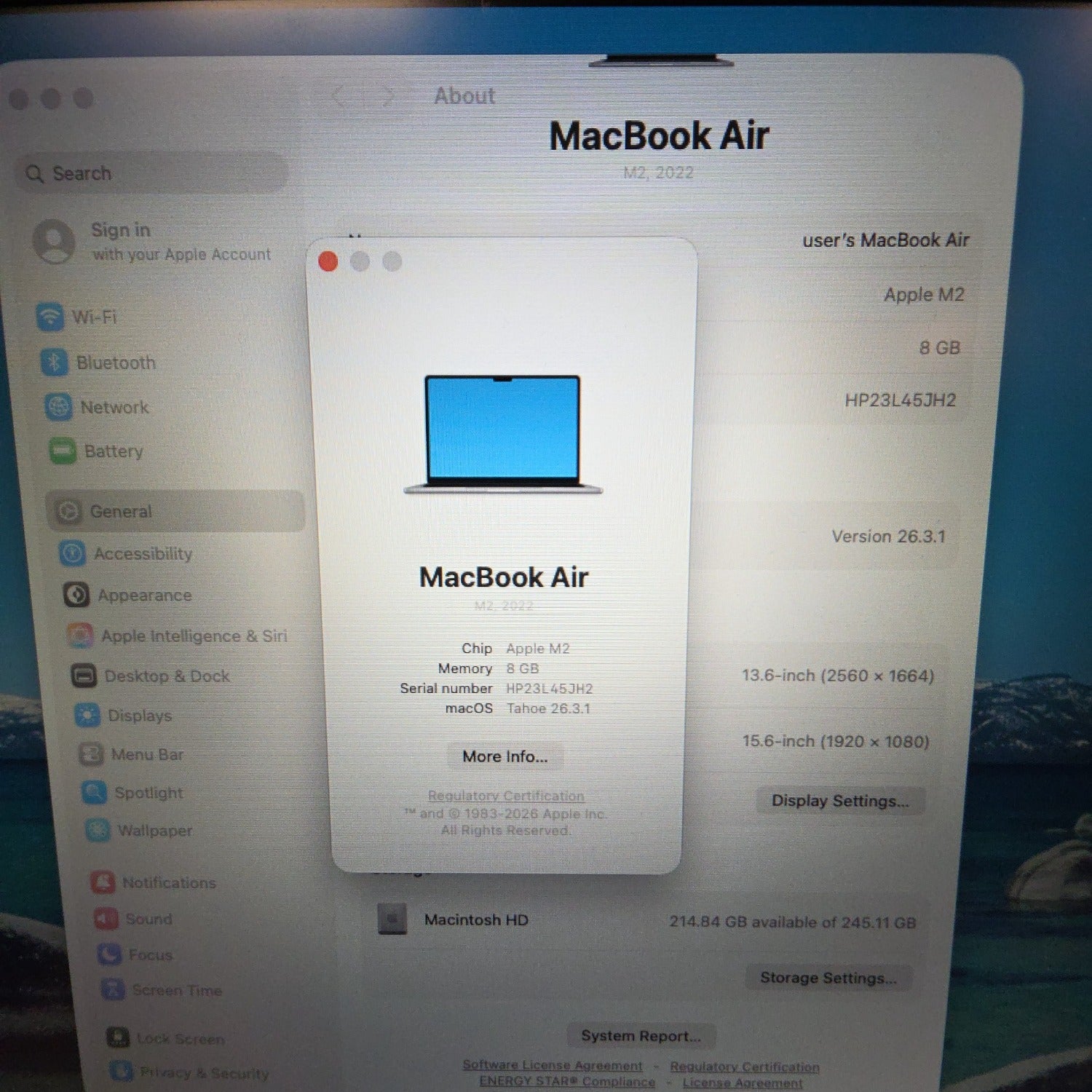
Task: Click the Menu Bar sidebar icon
Action: tap(91, 754)
